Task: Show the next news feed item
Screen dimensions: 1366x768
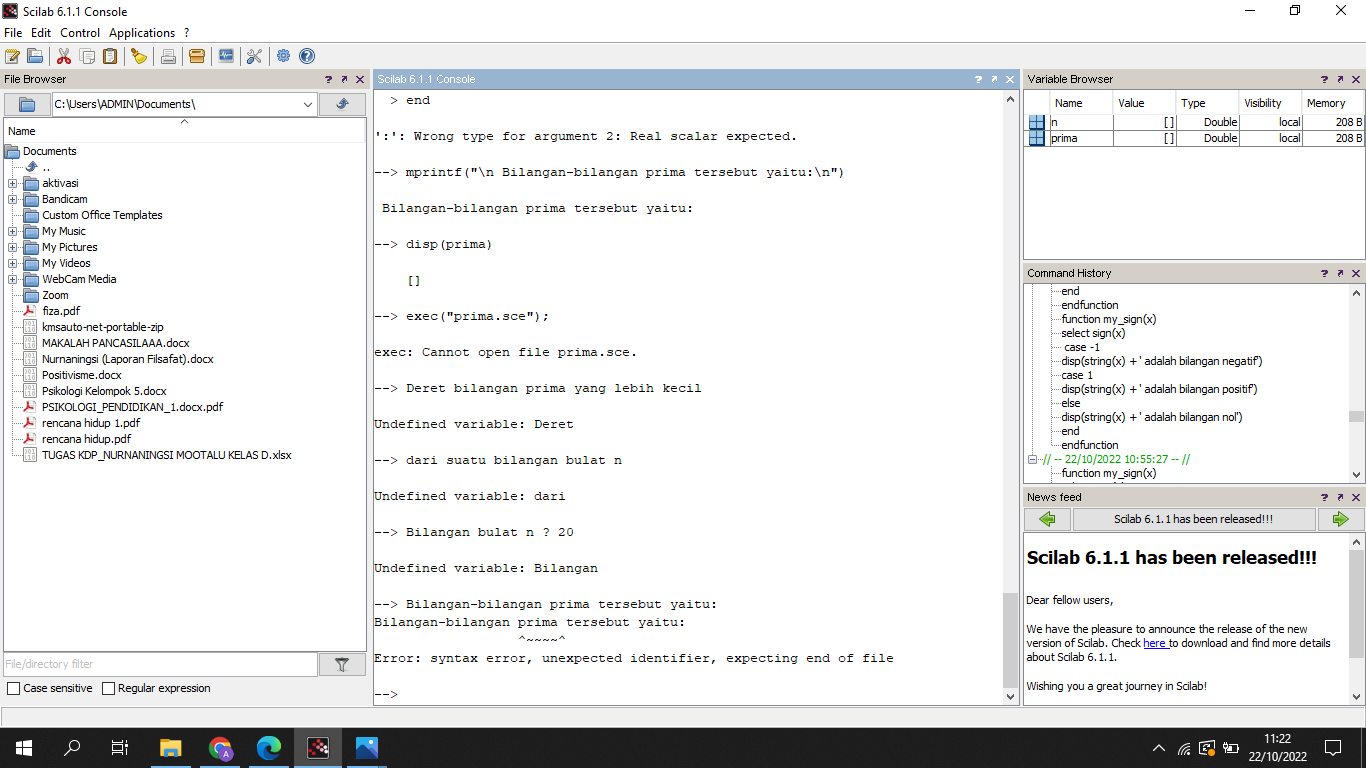Action: pyautogui.click(x=1340, y=519)
